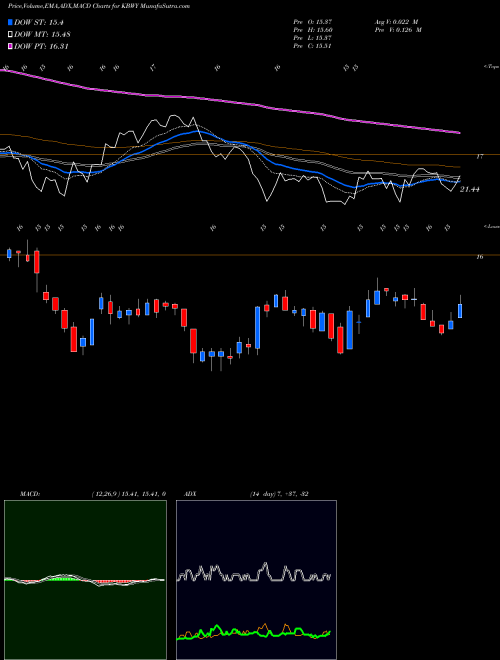Image resolution: width=500 pixels, height=660 pixels.
Task: Click the Pre C: 15.51 value
Action: pos(314,45)
